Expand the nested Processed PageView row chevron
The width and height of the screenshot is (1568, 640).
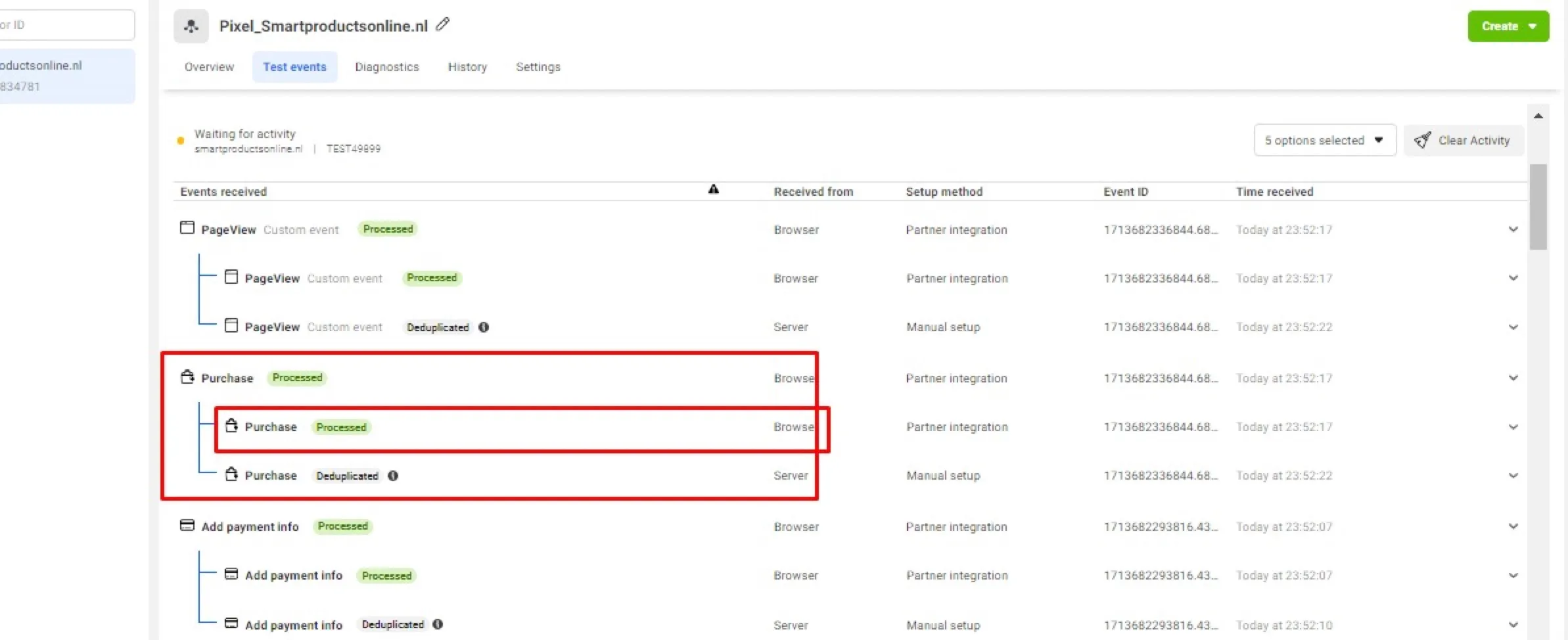[x=1513, y=278]
